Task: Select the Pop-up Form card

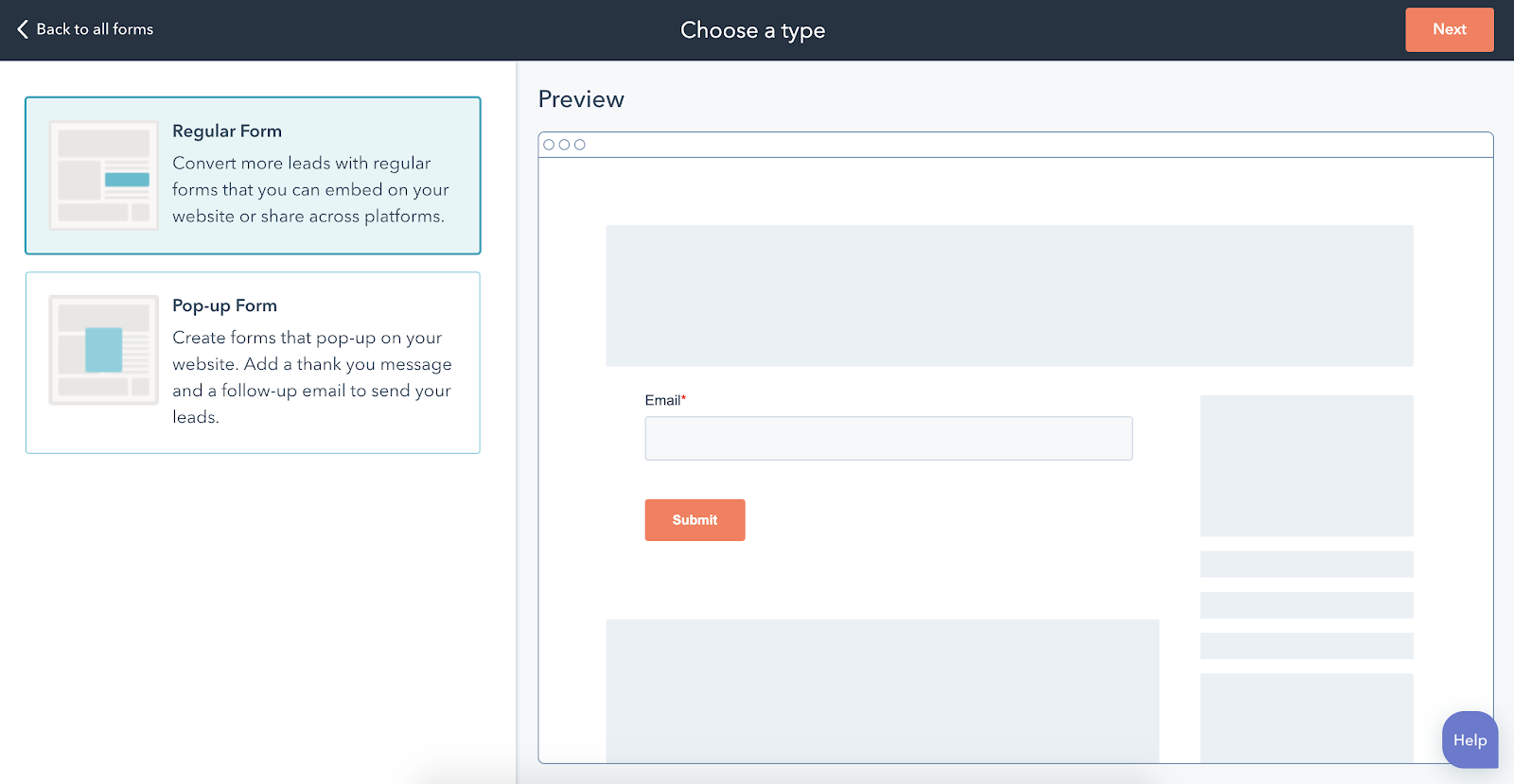Action: pos(253,362)
